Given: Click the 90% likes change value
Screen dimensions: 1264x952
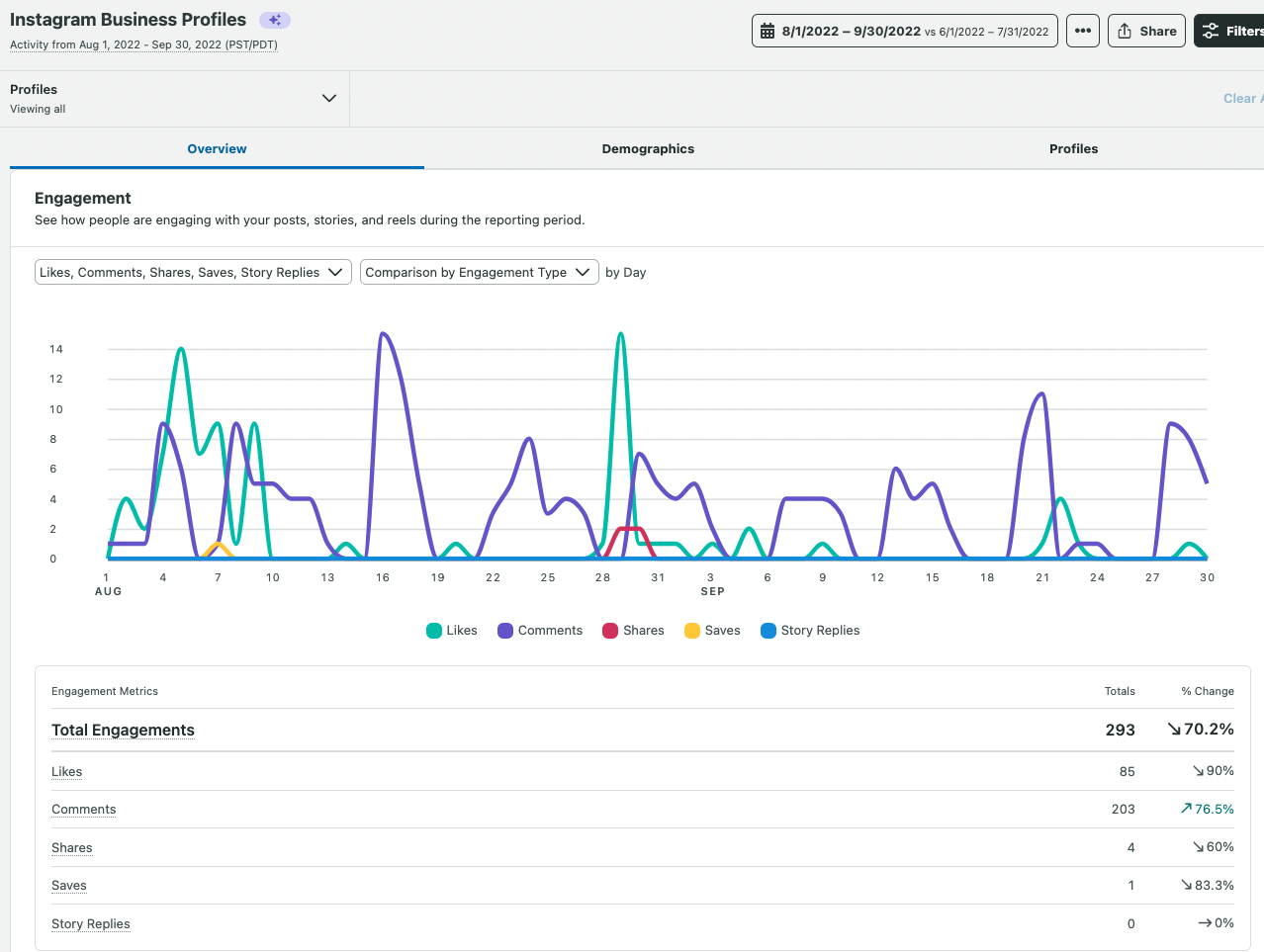Looking at the screenshot, I should (x=1213, y=771).
